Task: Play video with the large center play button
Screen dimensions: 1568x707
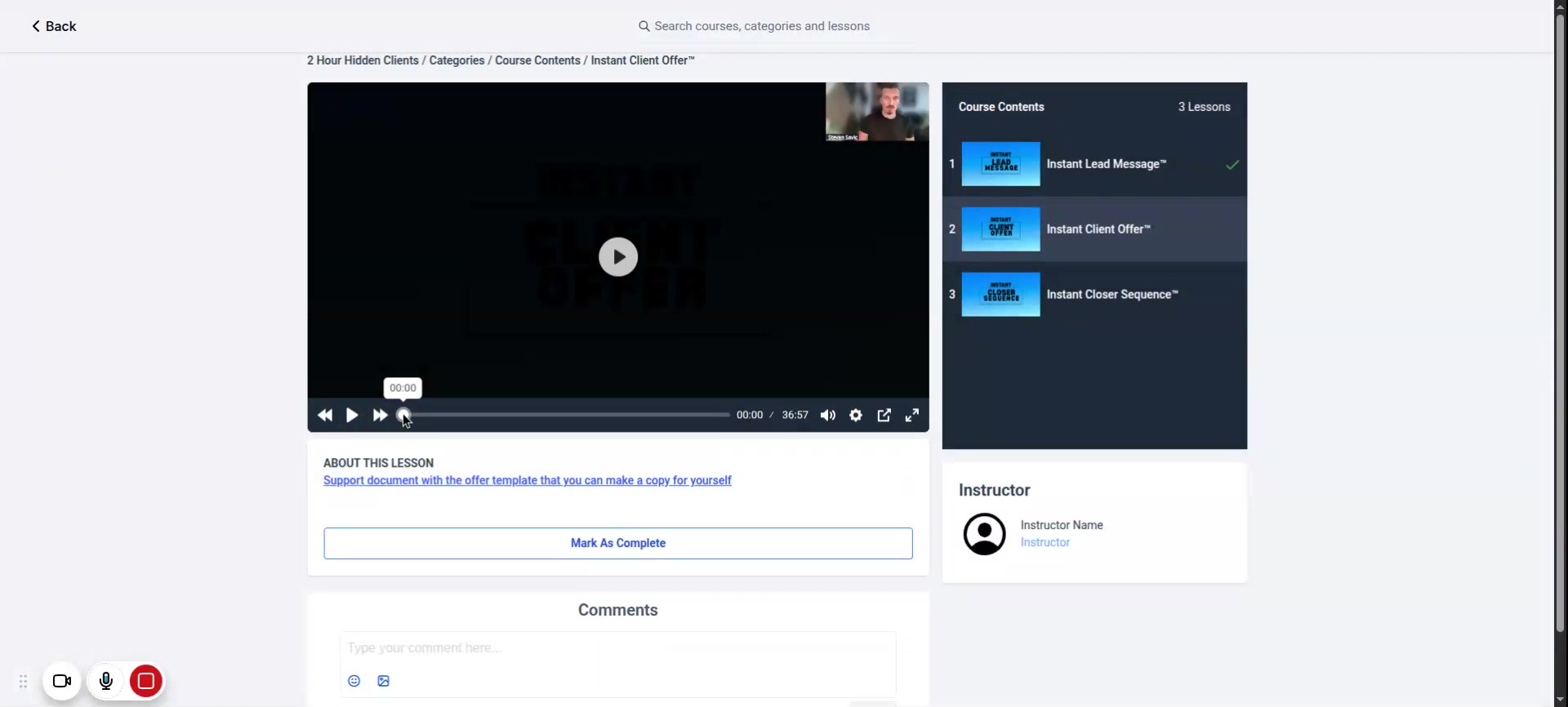Action: tap(618, 257)
